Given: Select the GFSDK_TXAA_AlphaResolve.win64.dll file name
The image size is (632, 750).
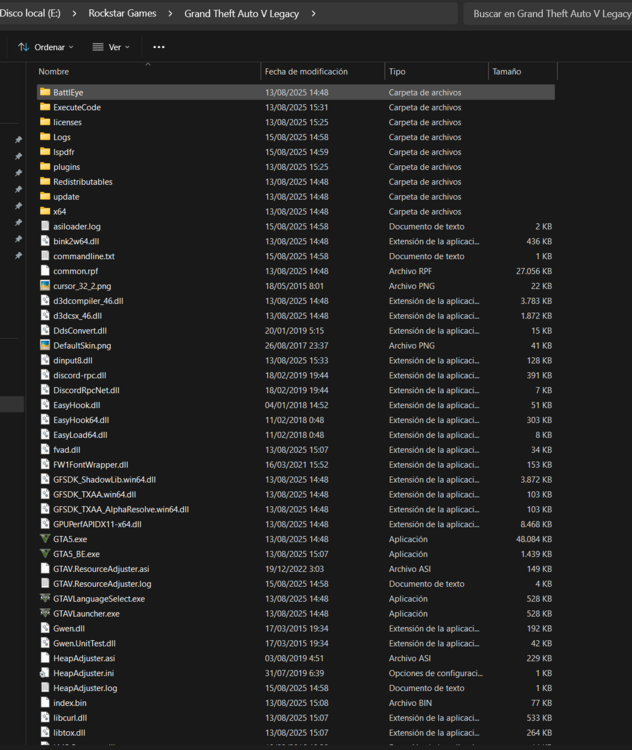Looking at the screenshot, I should click(121, 509).
